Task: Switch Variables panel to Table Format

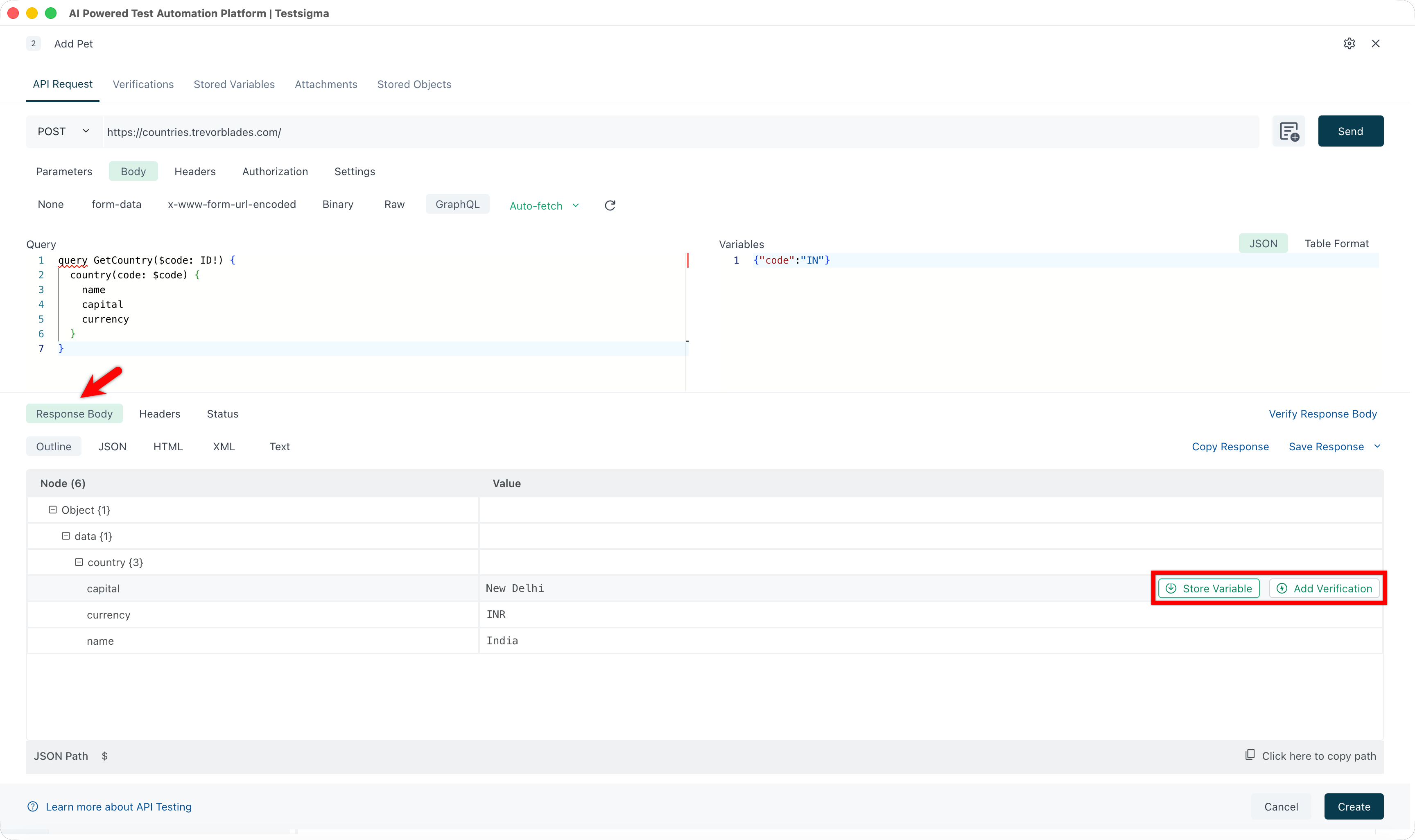Action: [1336, 244]
